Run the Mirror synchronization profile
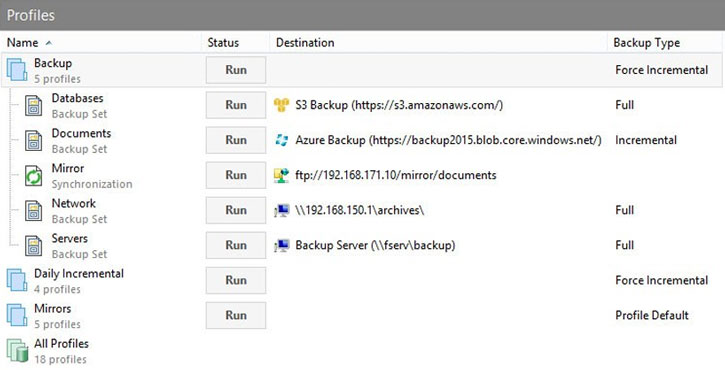The image size is (725, 370). pyautogui.click(x=236, y=175)
